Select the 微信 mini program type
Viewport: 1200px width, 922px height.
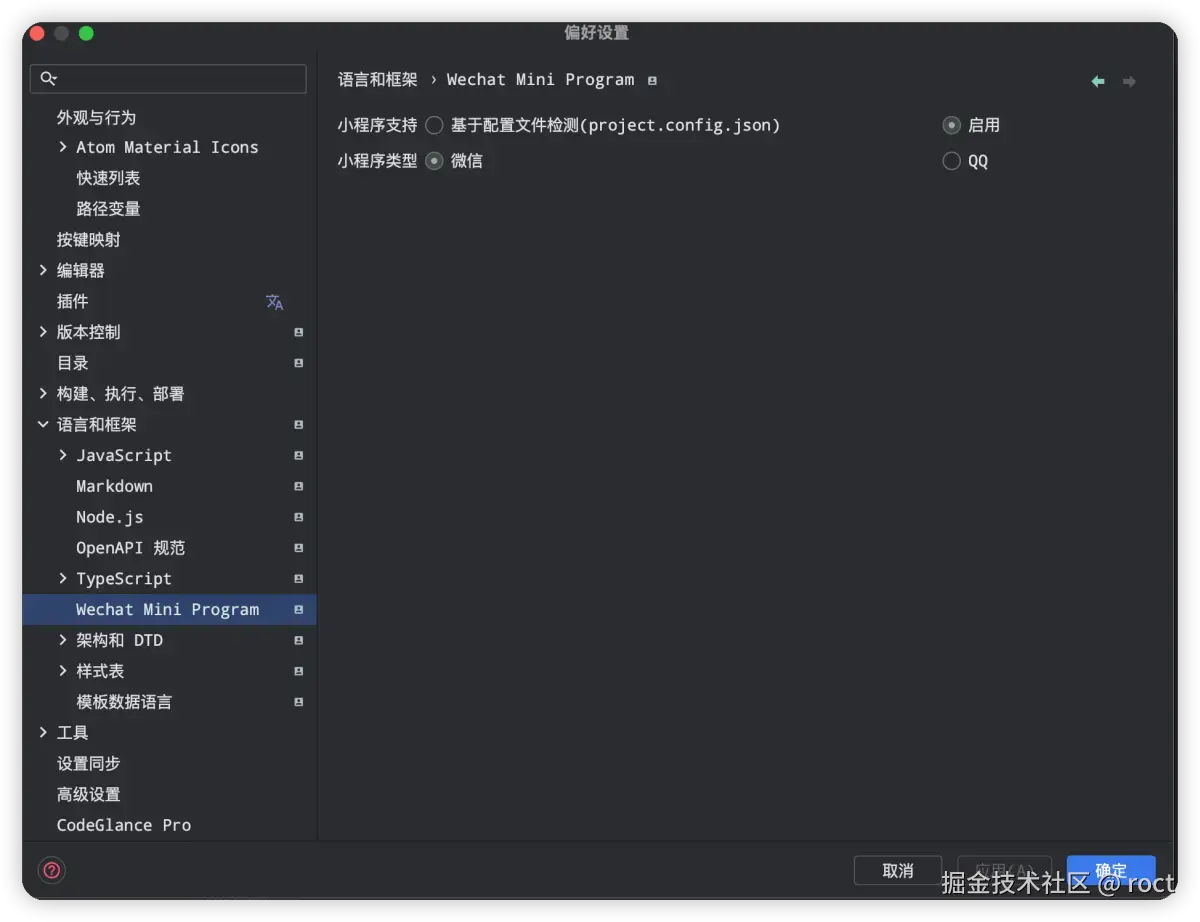tap(434, 161)
